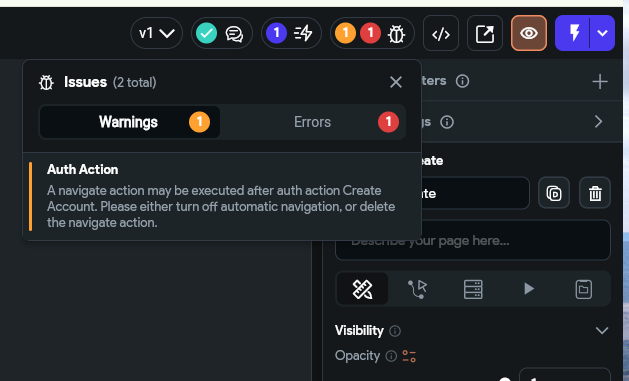Screen dimensions: 629x381
Task: Click the orange warnings badge in toolbar
Action: point(345,33)
